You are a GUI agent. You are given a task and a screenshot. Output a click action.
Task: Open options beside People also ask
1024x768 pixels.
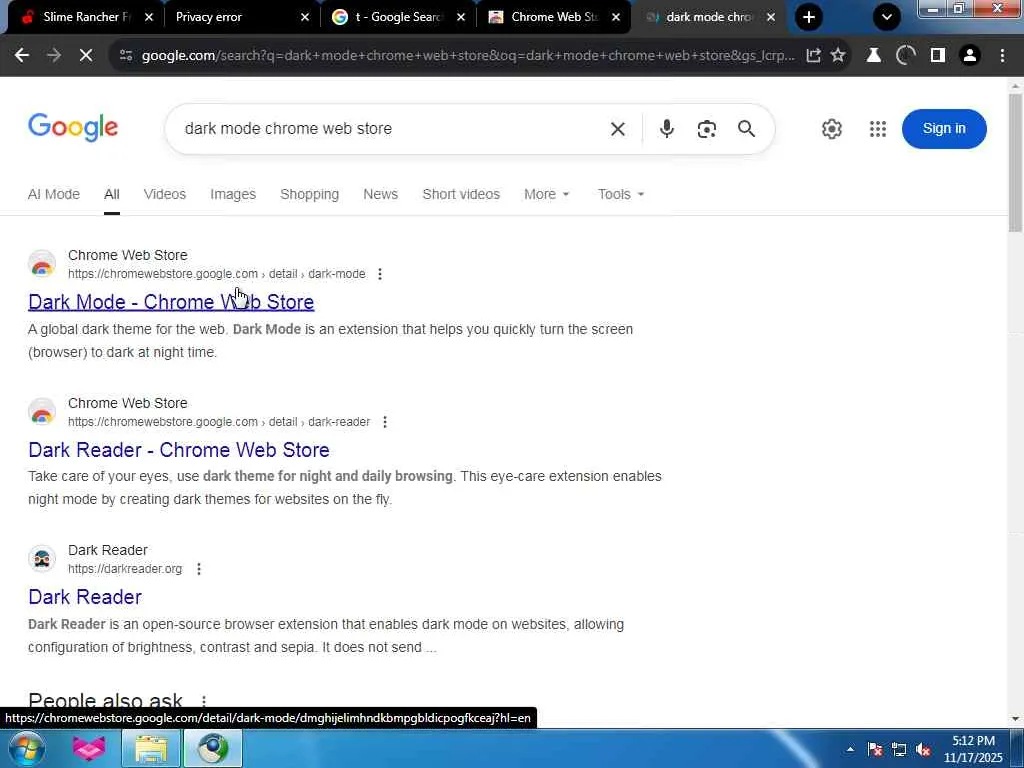tap(204, 701)
